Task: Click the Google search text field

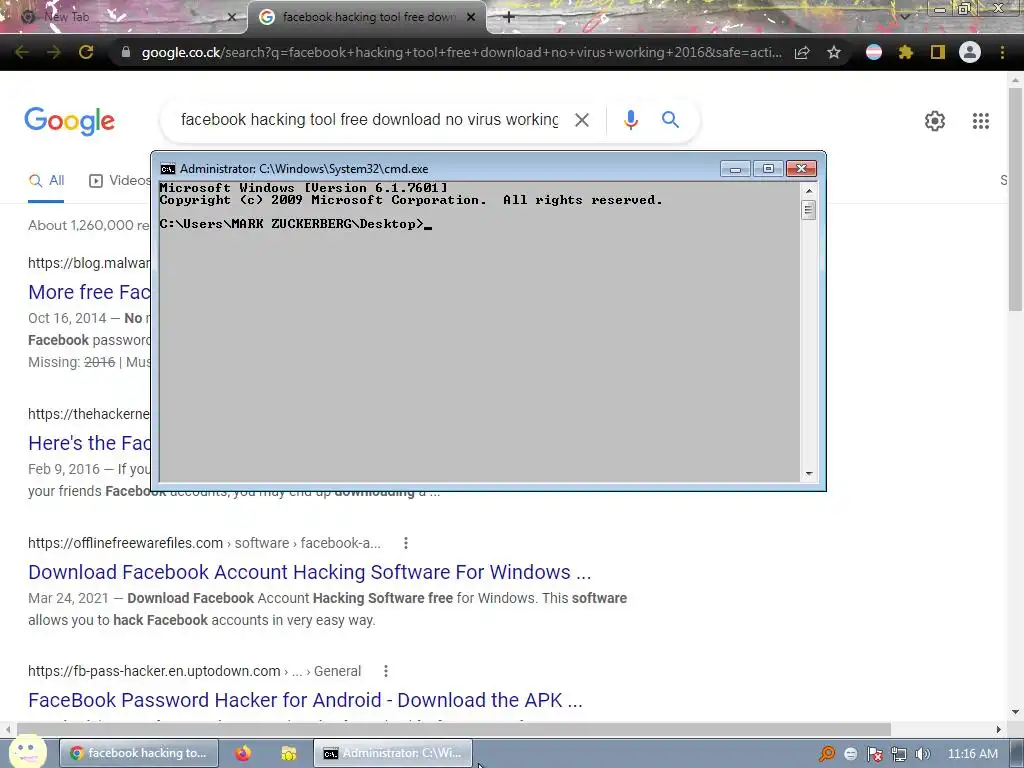Action: 370,120
